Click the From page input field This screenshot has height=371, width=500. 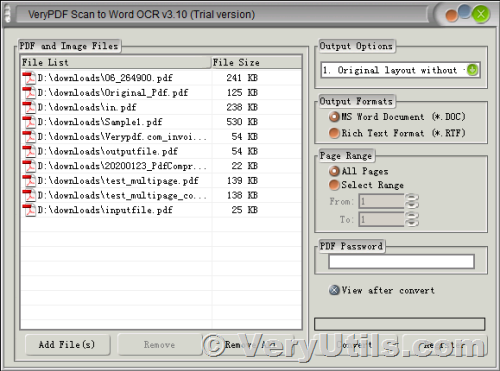pyautogui.click(x=381, y=201)
